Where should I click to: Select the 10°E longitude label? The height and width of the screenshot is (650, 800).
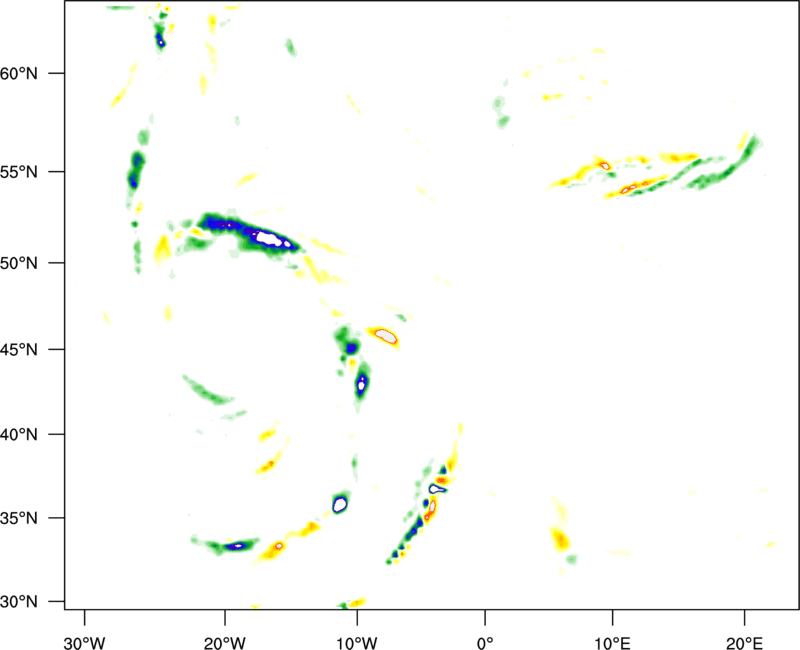tap(612, 643)
